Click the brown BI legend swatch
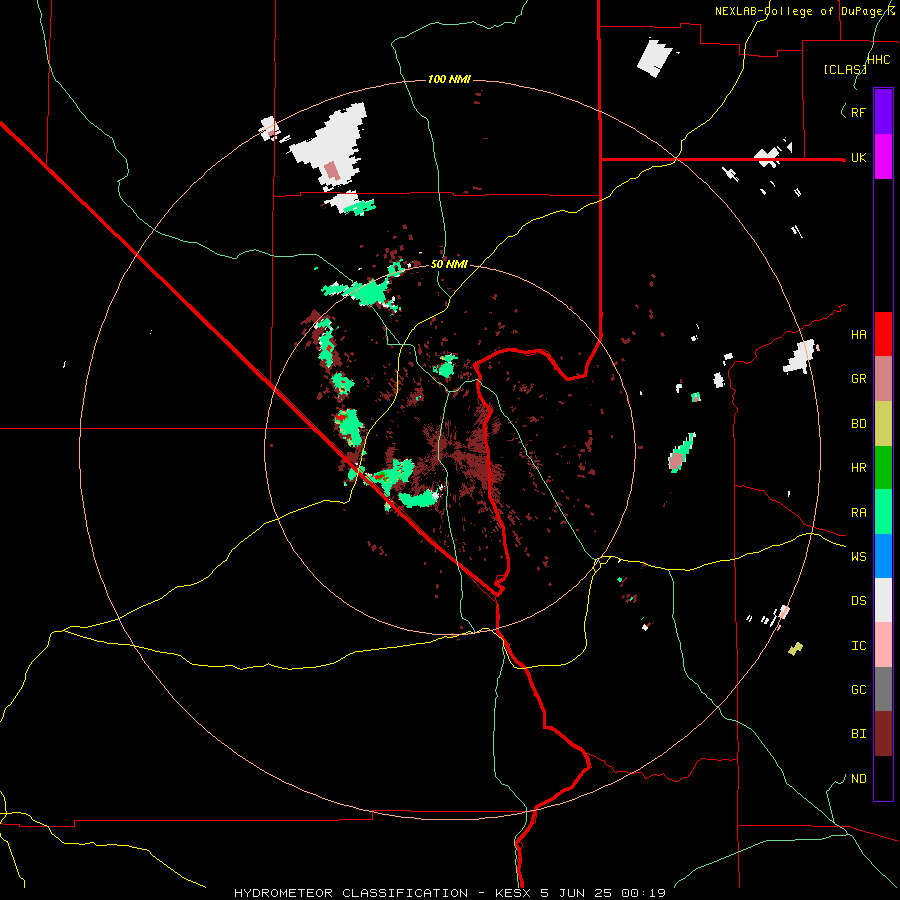Viewport: 900px width, 900px height. coord(883,734)
